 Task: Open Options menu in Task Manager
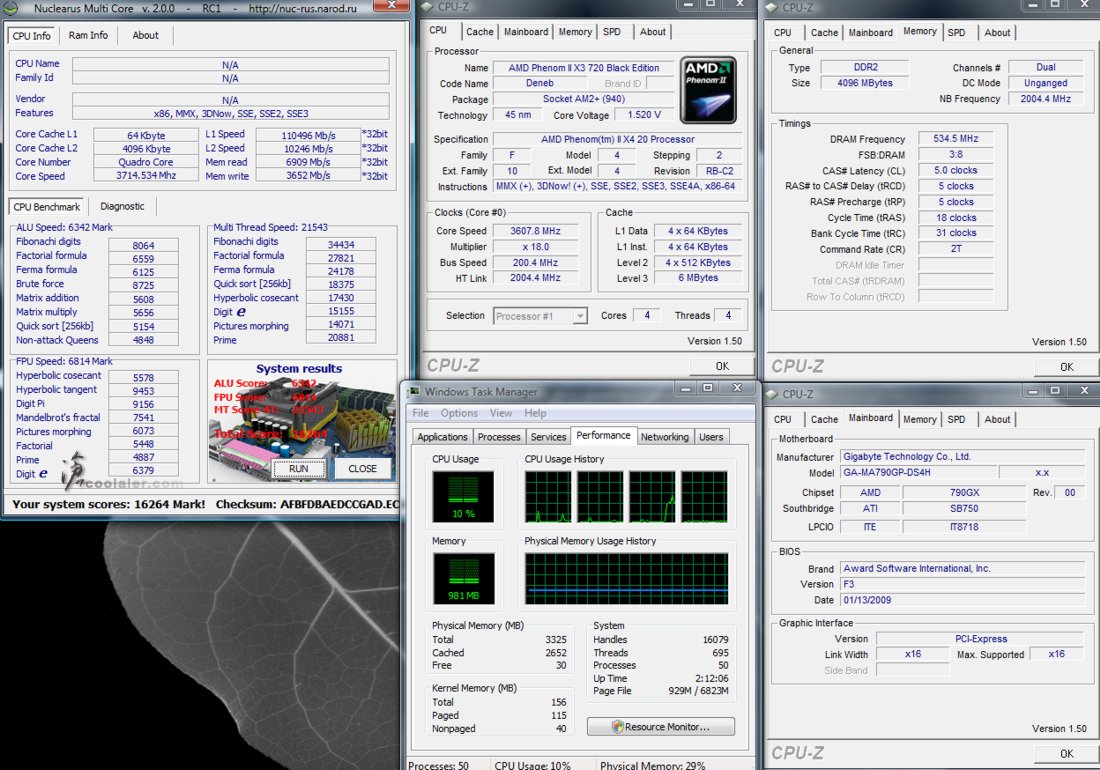[460, 413]
